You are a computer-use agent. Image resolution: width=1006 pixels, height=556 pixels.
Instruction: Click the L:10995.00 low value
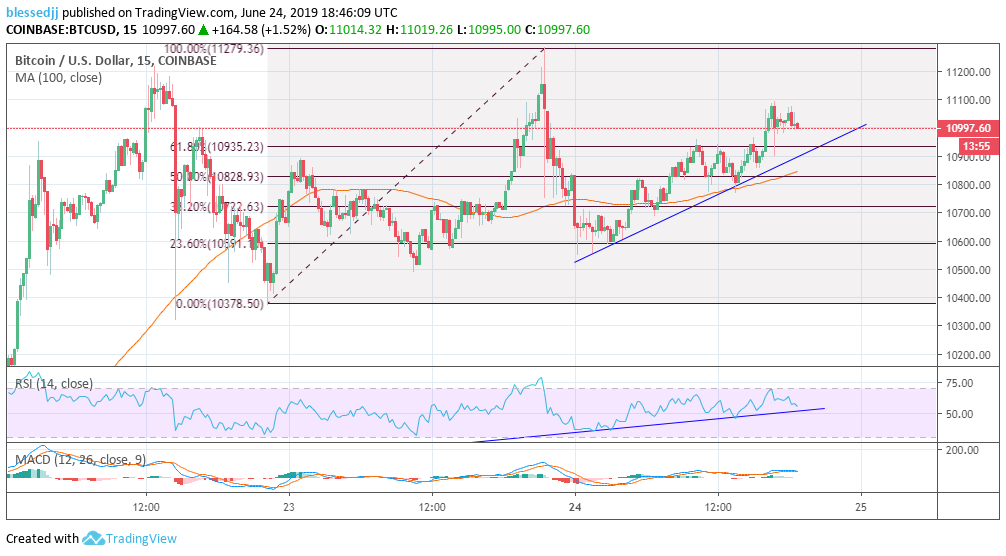488,29
